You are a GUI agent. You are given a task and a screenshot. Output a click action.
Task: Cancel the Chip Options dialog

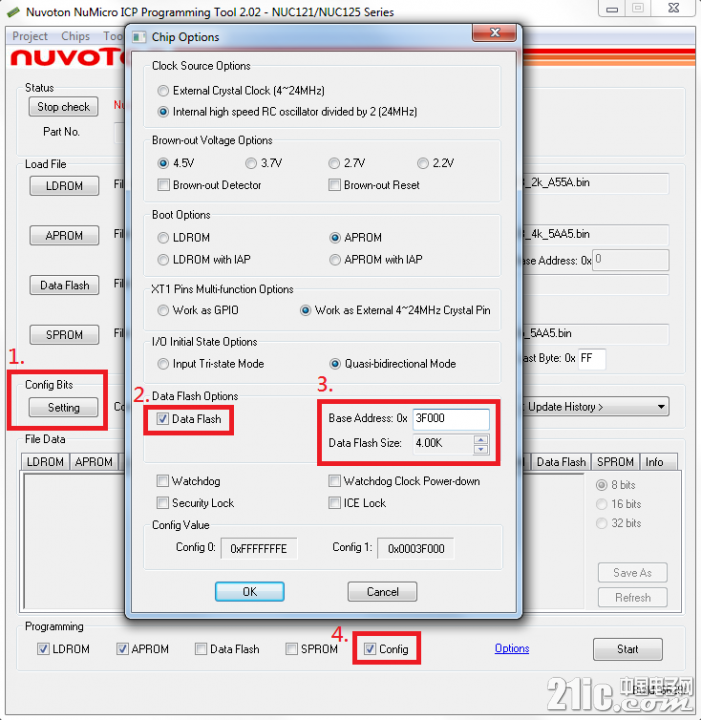(x=382, y=591)
